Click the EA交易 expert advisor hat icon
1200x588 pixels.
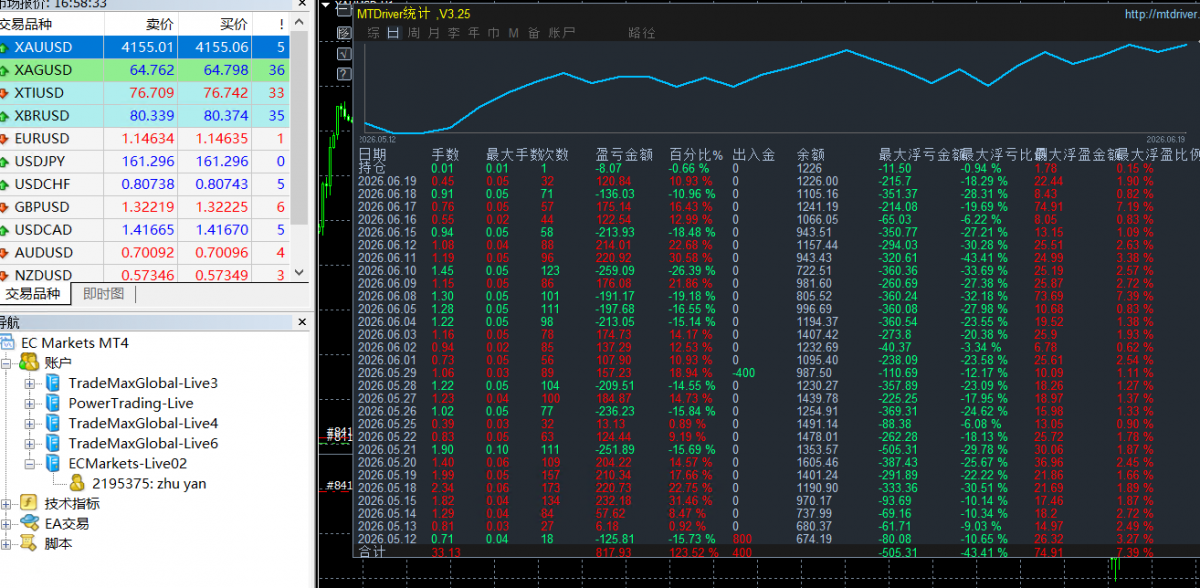coord(29,523)
